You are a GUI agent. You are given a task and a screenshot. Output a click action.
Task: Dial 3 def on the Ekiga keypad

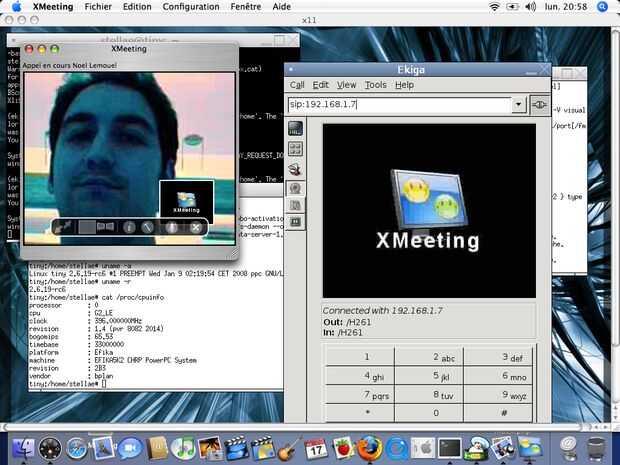click(x=498, y=357)
